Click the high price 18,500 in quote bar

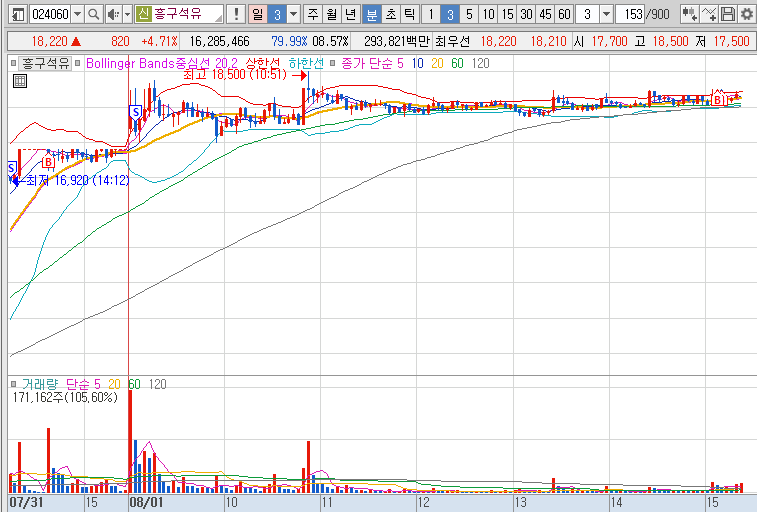670,42
